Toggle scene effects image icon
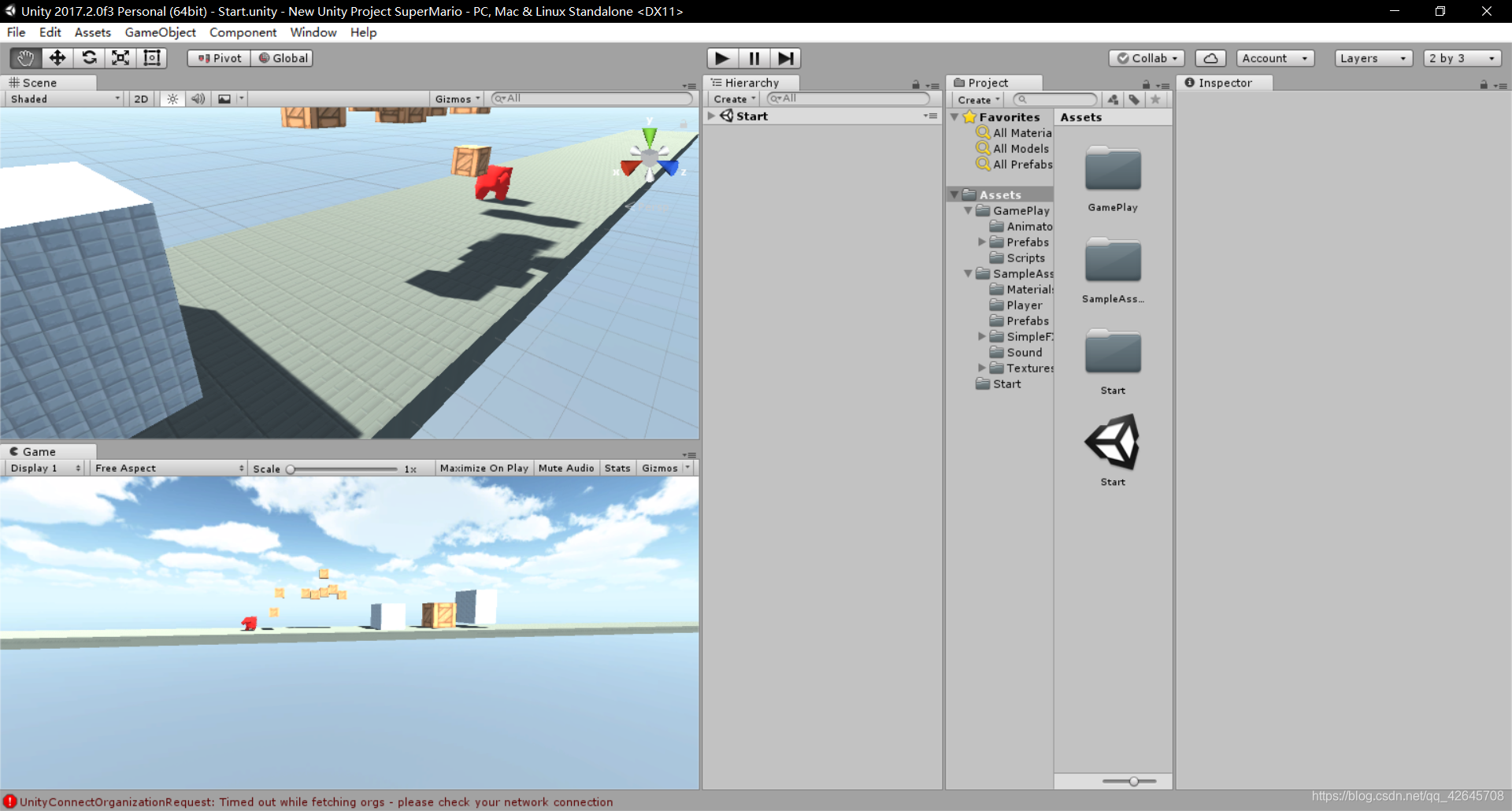1512x811 pixels. tap(224, 99)
